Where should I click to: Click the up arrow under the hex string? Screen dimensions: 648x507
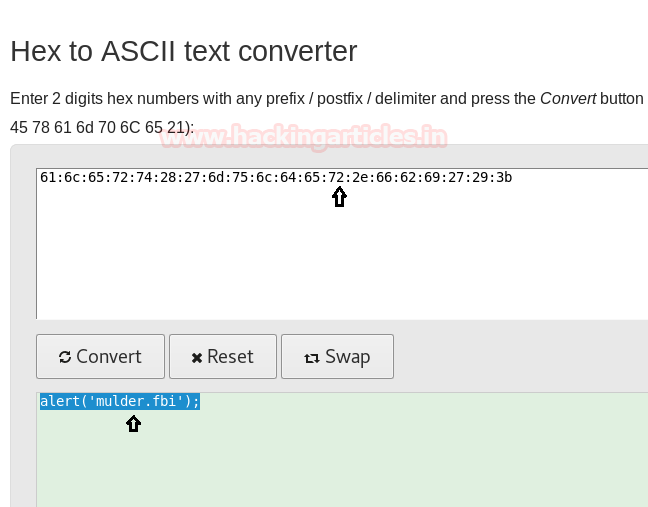coord(339,197)
